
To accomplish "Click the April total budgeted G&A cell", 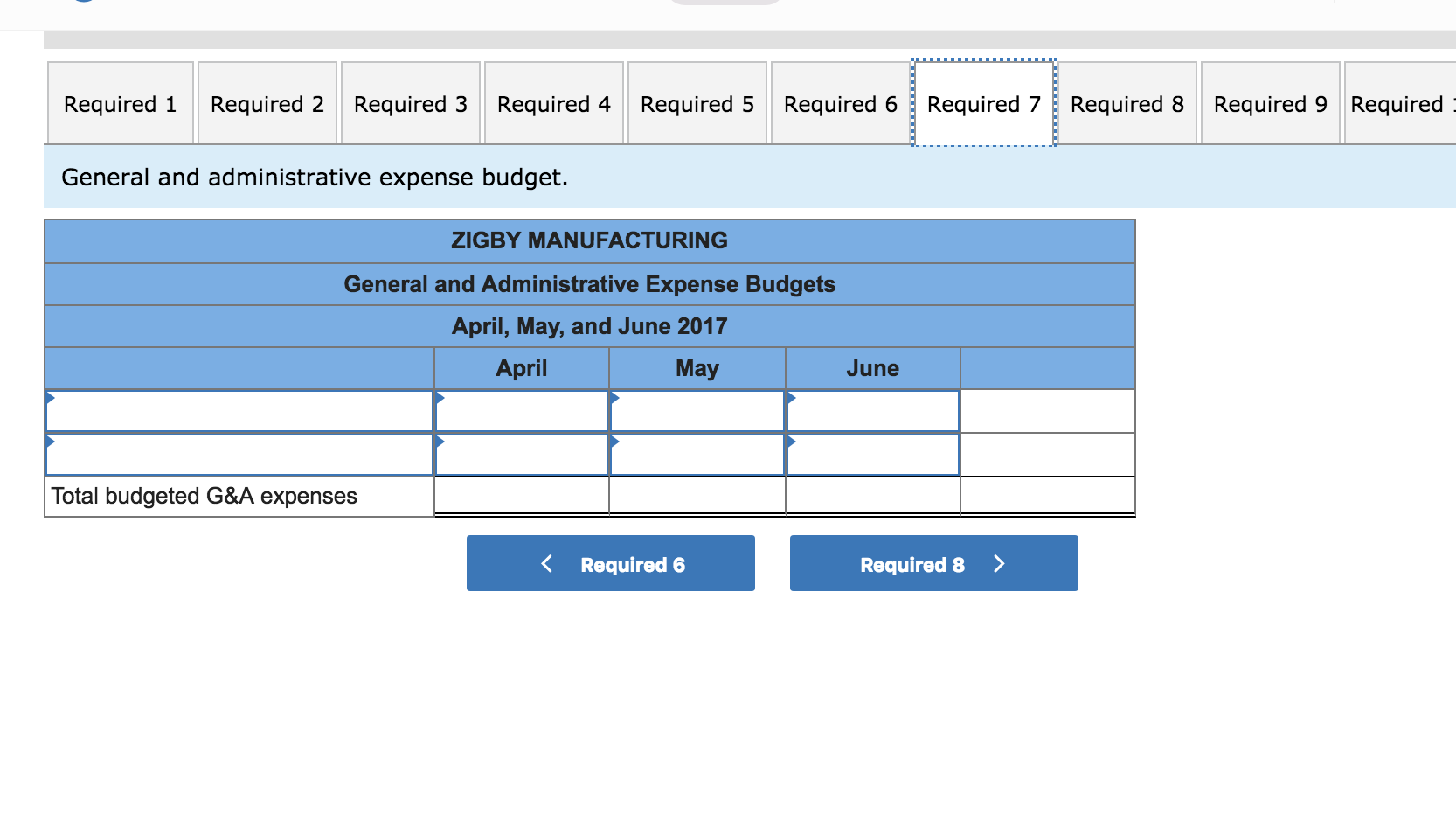I will coord(521,496).
